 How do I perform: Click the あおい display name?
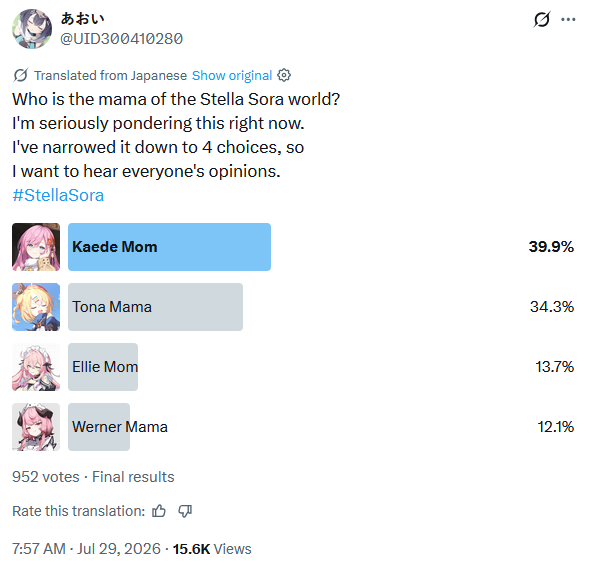tap(83, 19)
